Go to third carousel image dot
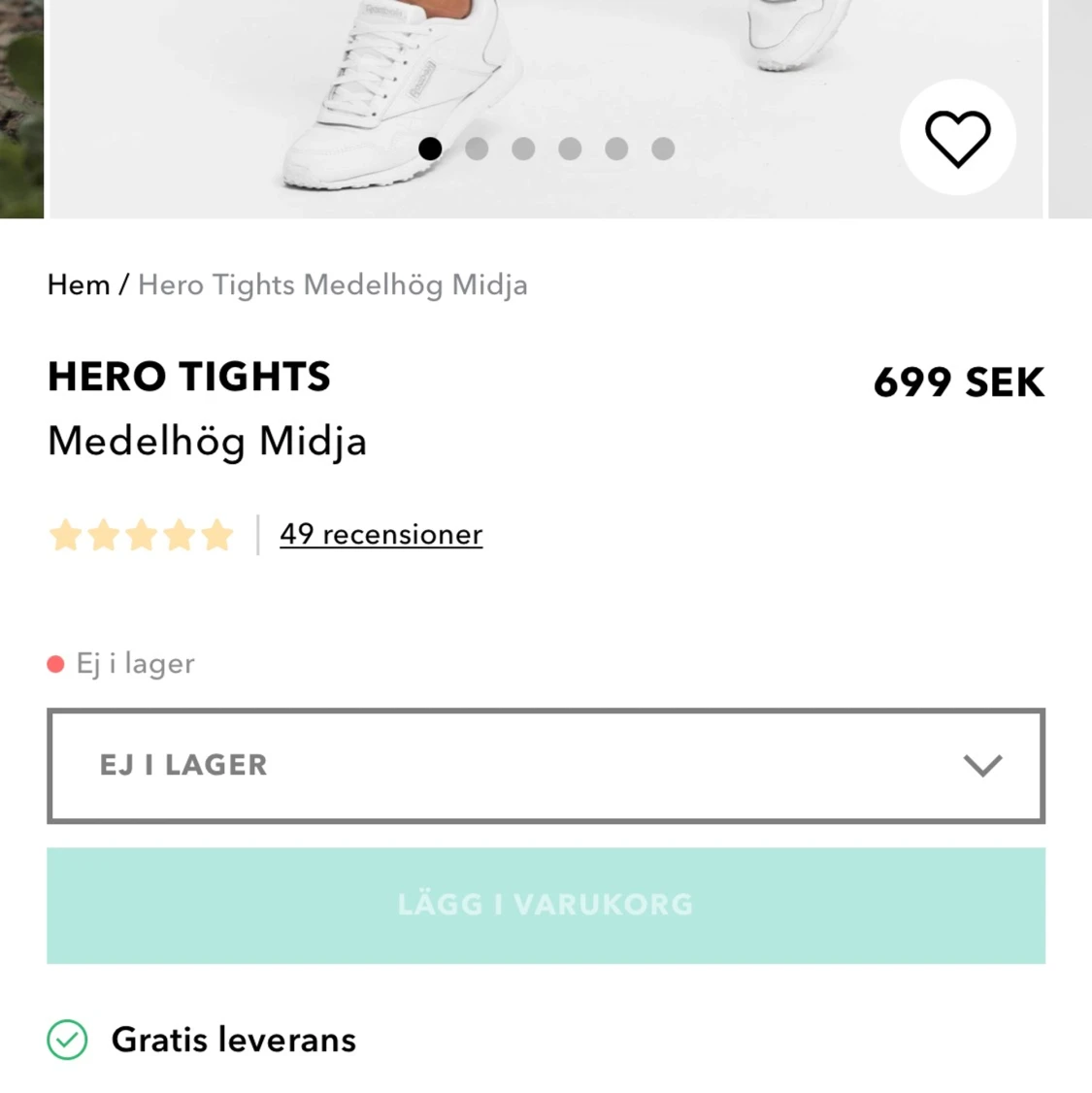This screenshot has height=1093, width=1092. [x=523, y=149]
